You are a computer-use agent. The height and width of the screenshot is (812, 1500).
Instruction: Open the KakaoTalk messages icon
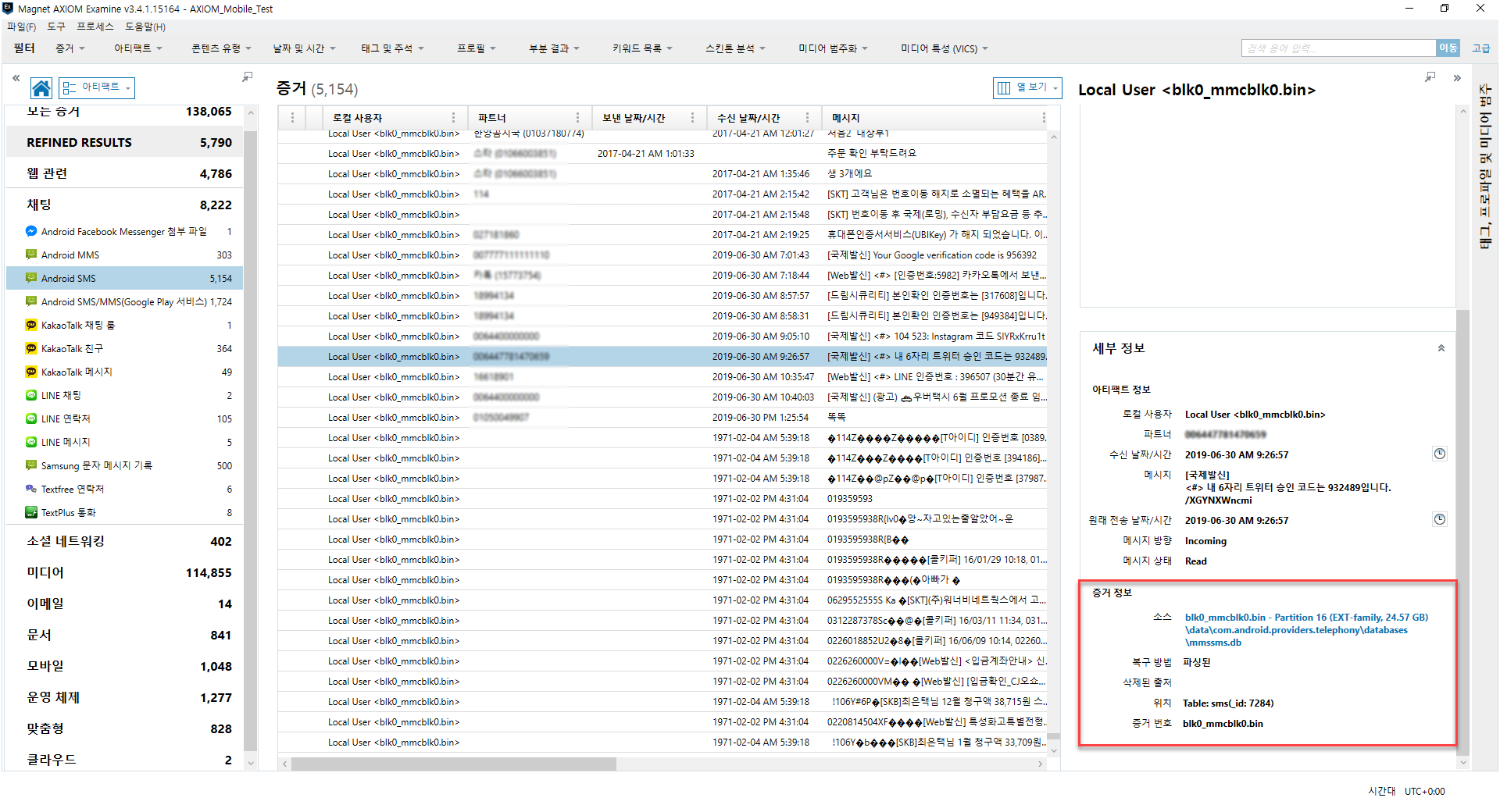[x=31, y=372]
